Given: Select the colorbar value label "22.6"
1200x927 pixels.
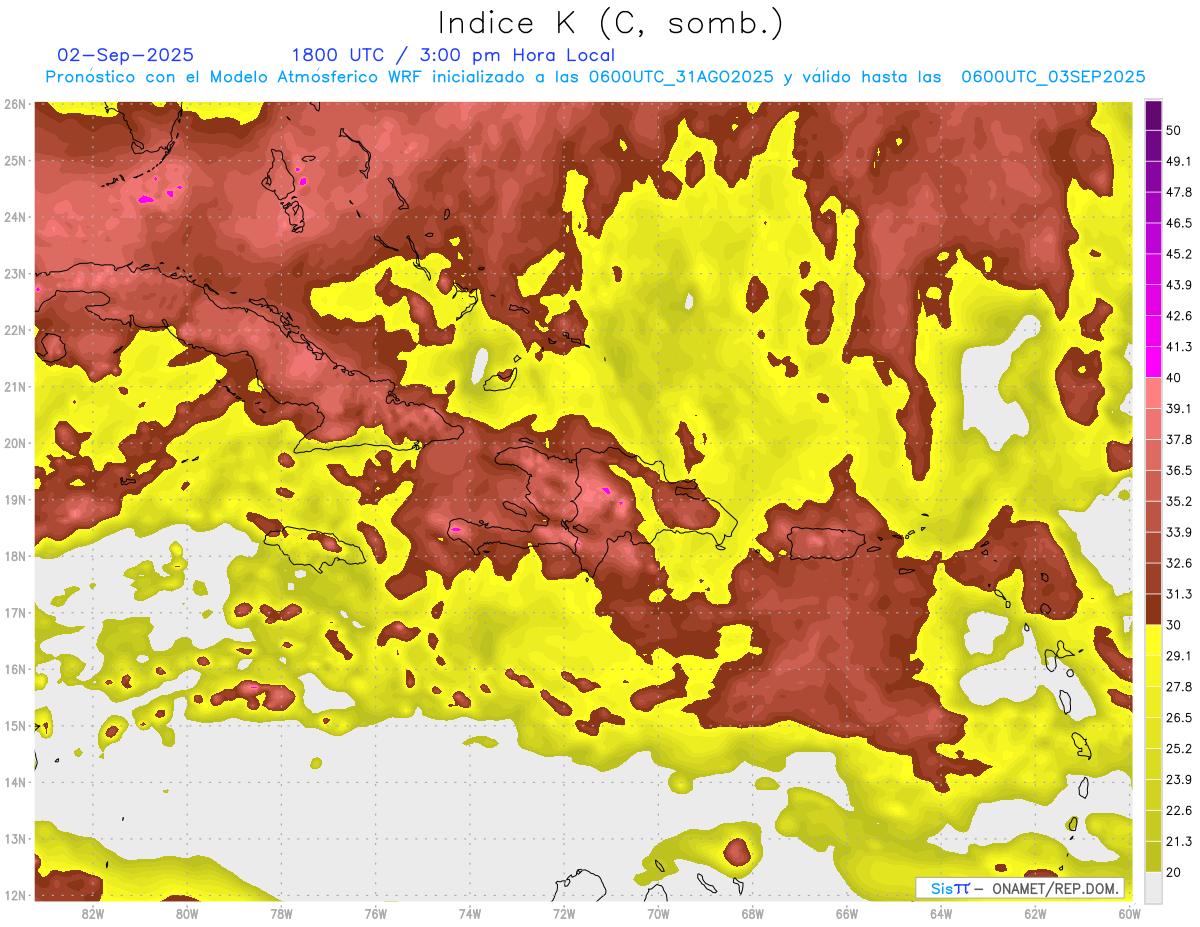Looking at the screenshot, I should [1179, 810].
